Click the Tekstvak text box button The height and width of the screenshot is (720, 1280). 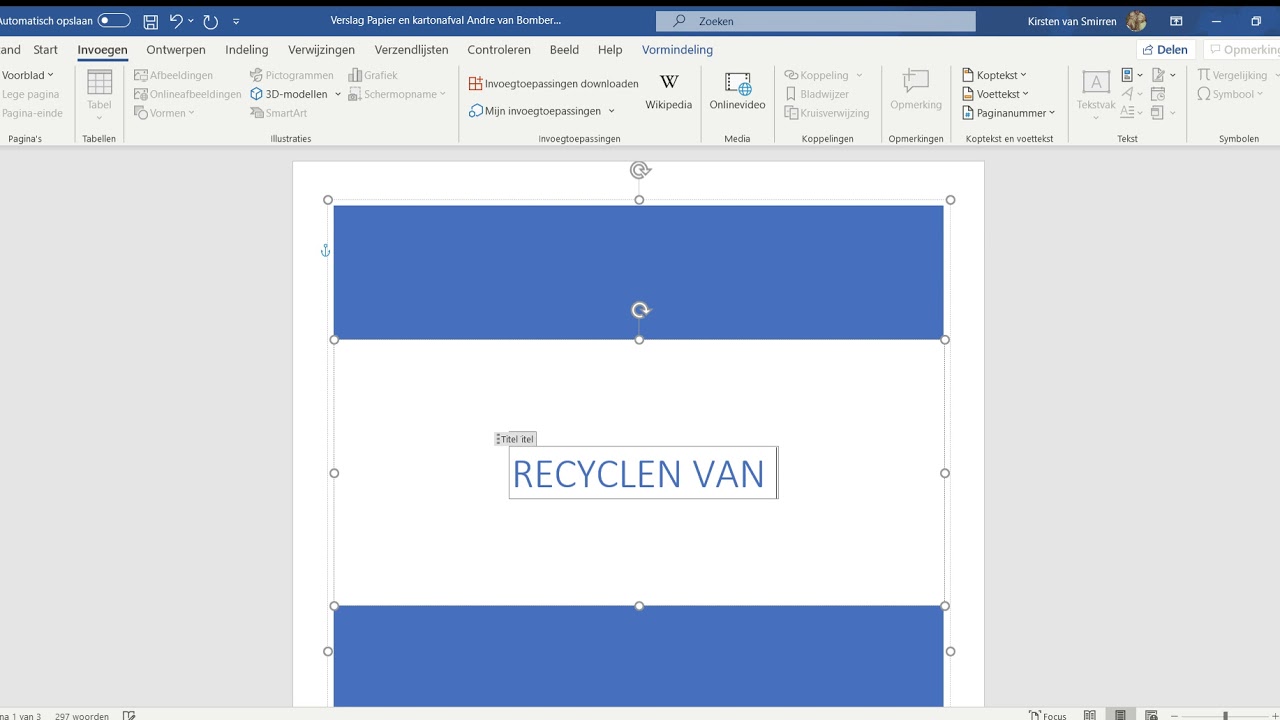click(x=1096, y=94)
